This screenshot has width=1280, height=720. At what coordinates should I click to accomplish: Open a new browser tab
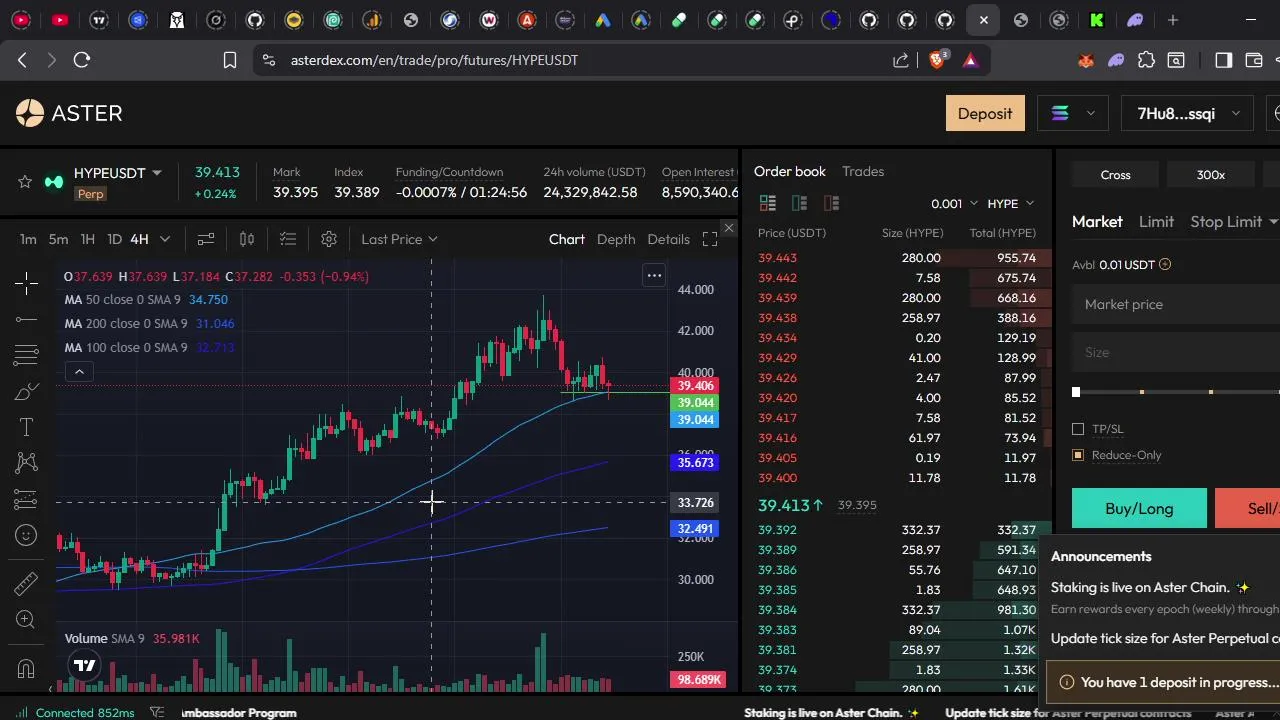pos(1173,19)
